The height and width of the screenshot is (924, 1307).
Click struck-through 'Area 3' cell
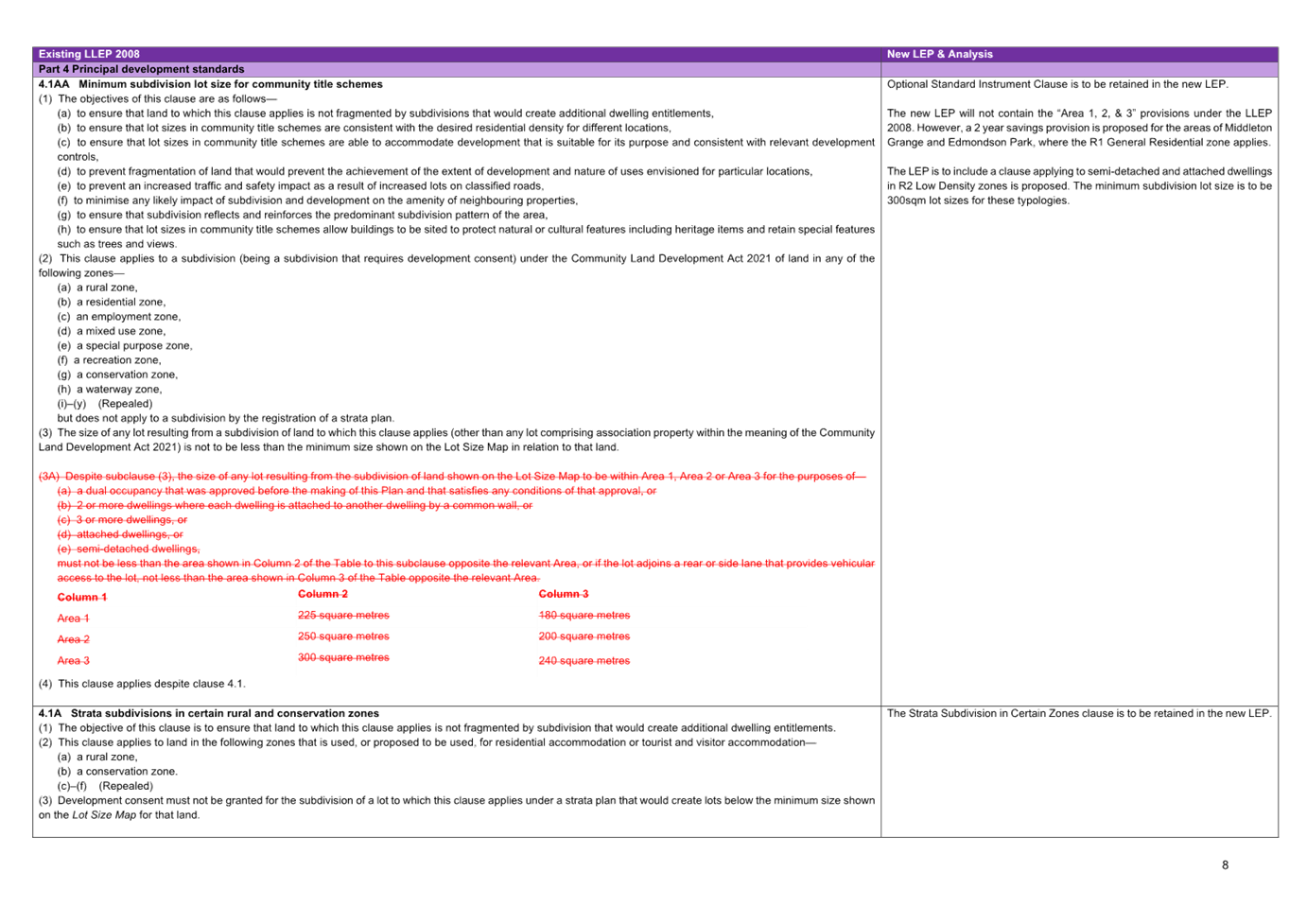pyautogui.click(x=74, y=661)
